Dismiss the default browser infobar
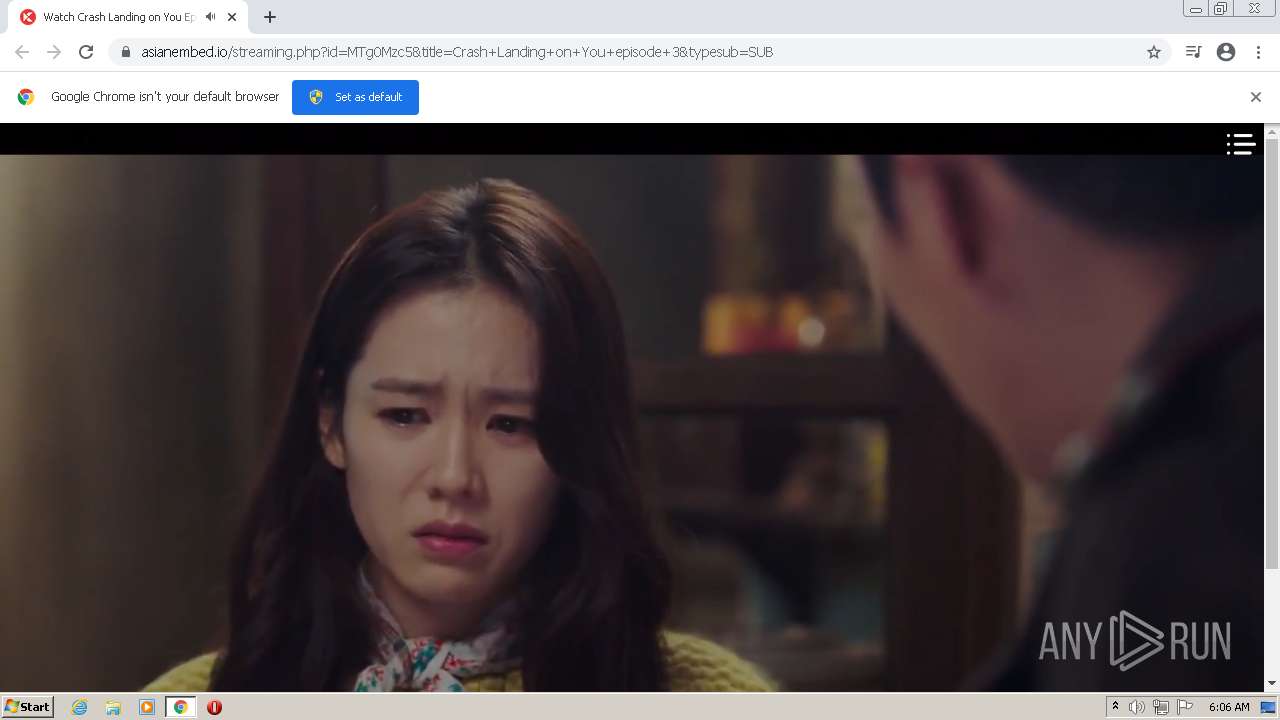Image resolution: width=1280 pixels, height=720 pixels. point(1256,97)
